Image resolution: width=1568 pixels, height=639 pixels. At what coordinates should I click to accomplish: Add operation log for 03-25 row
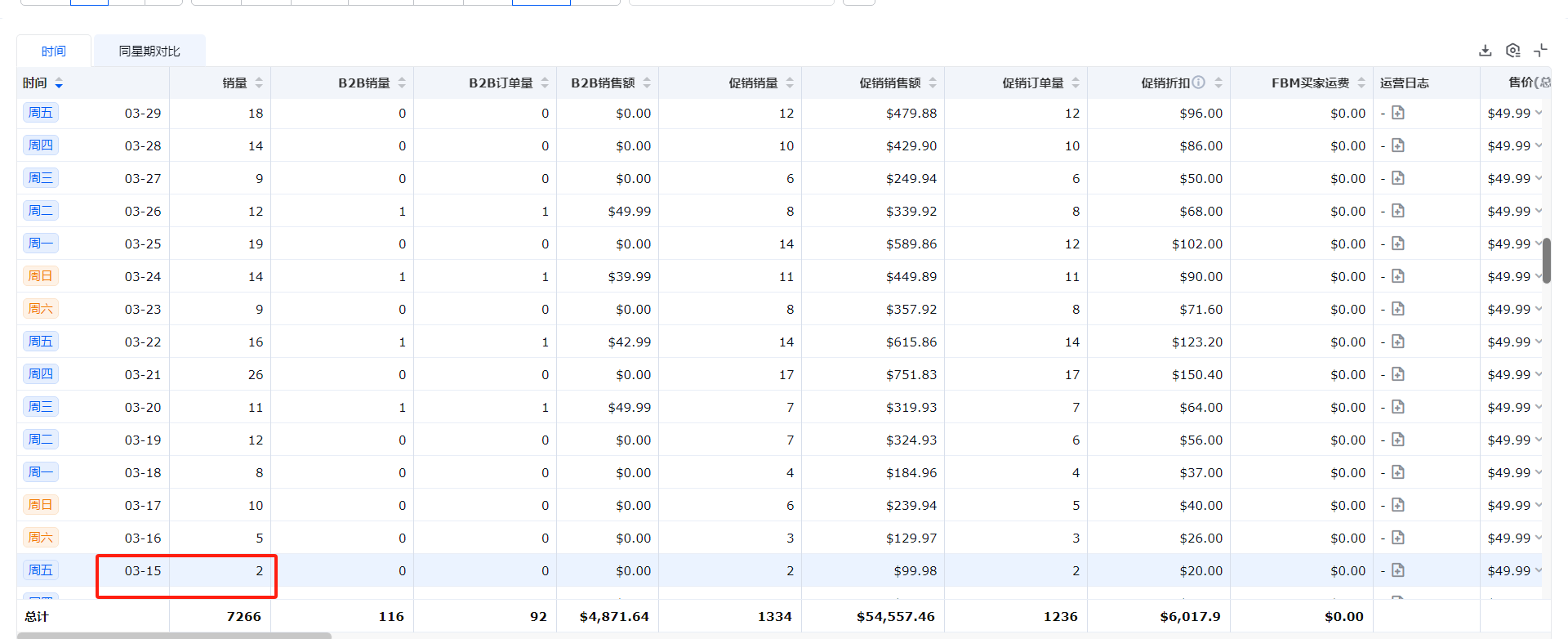pos(1398,244)
